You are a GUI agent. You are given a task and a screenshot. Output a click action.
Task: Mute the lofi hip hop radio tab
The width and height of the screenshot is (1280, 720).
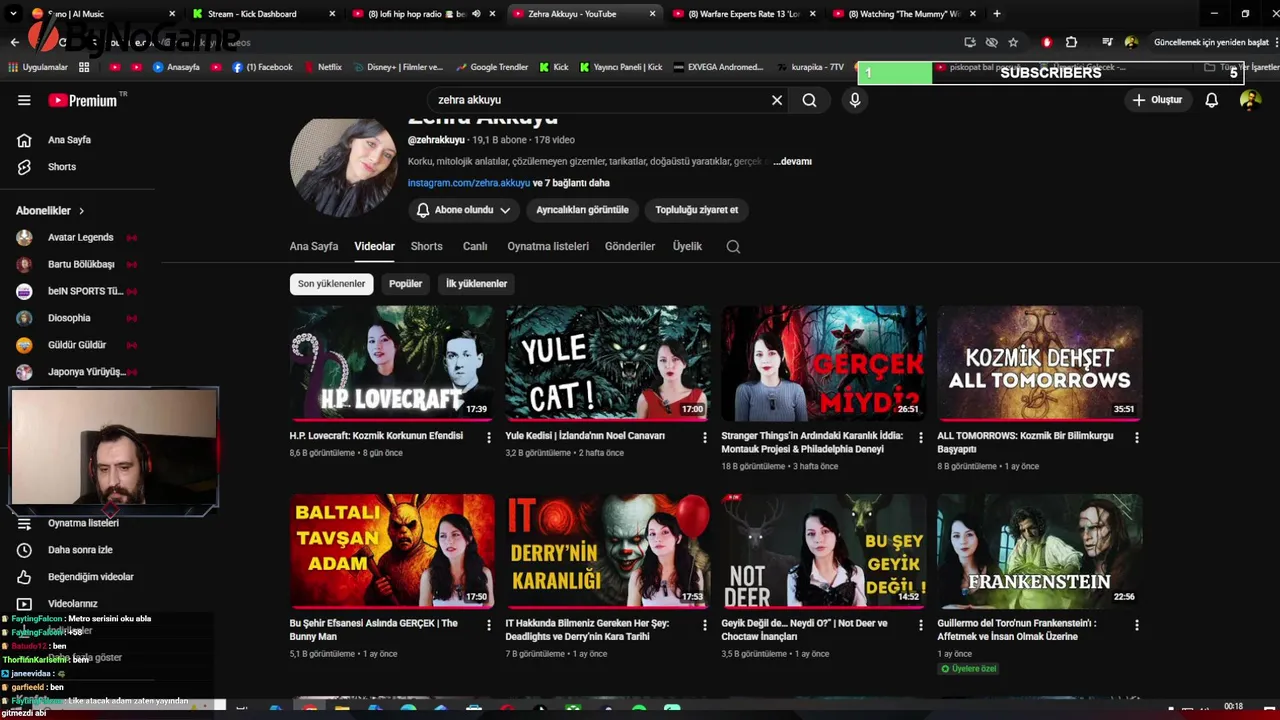click(476, 14)
